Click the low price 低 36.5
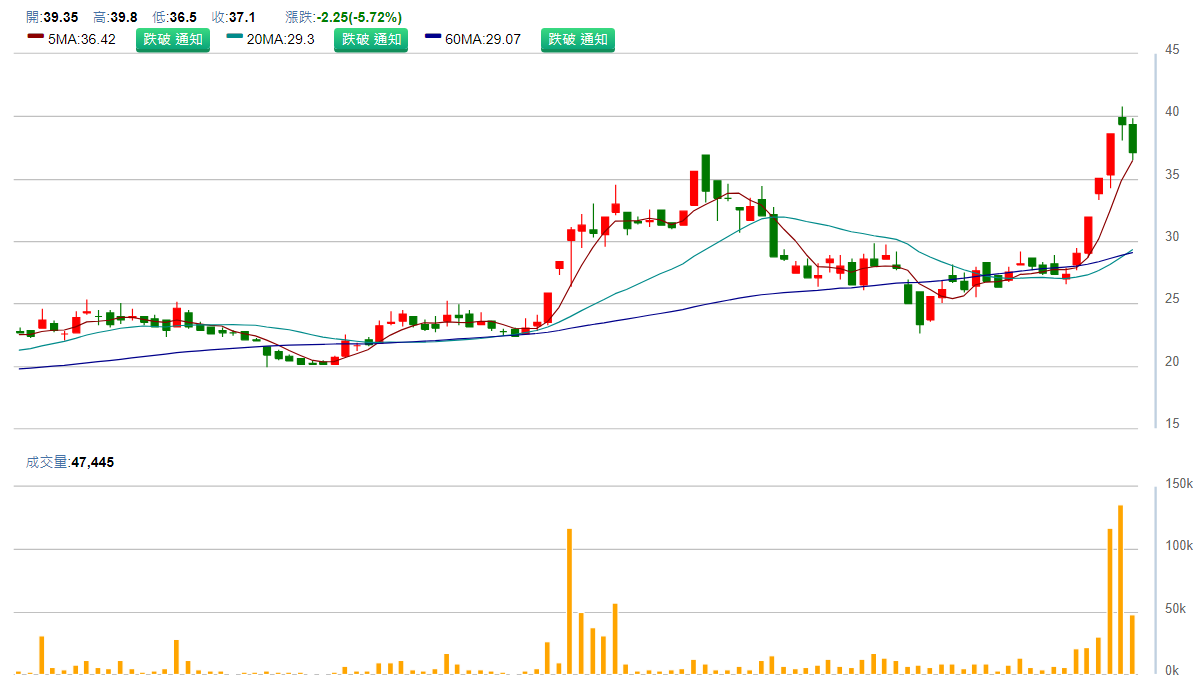The width and height of the screenshot is (1197, 687). tap(174, 17)
